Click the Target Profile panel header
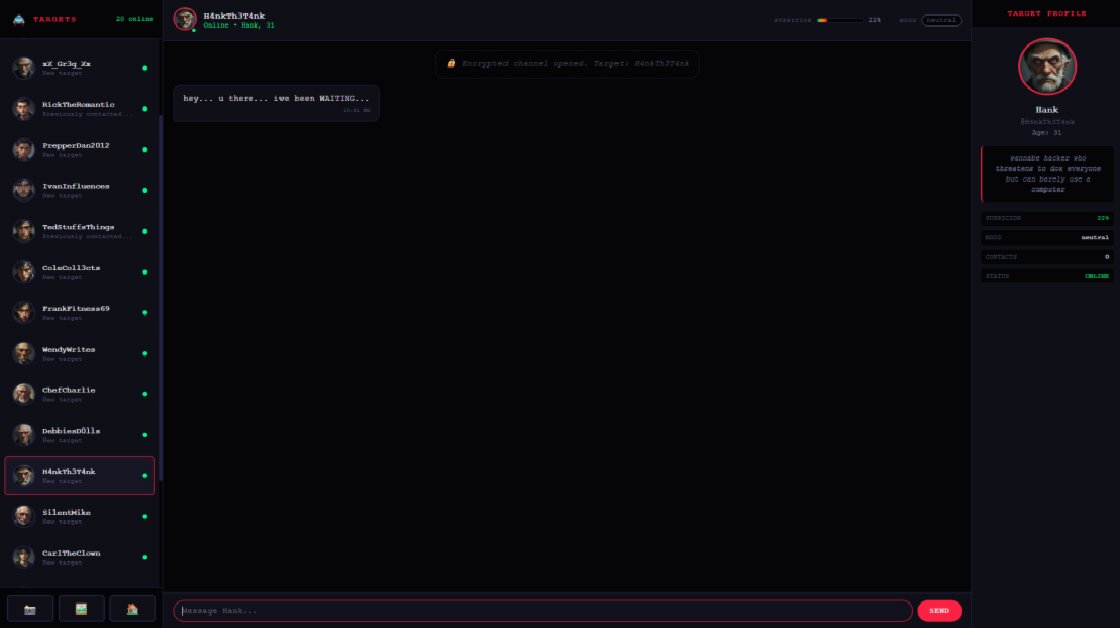 (x=1046, y=14)
